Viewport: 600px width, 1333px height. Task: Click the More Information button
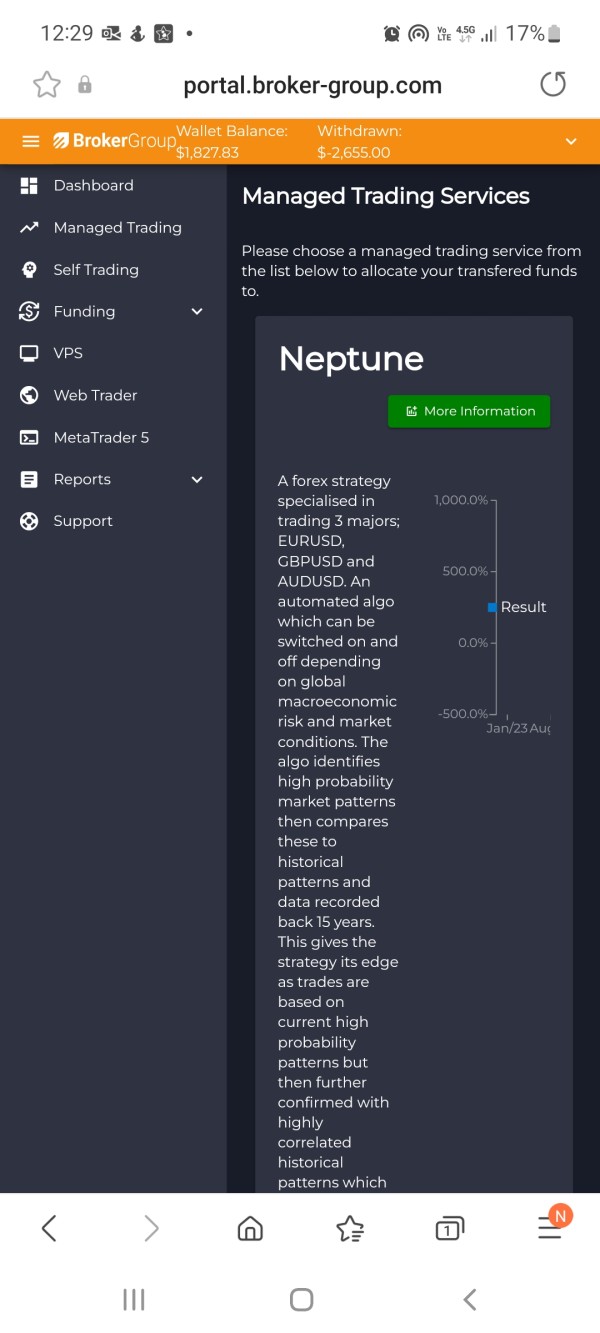tap(469, 411)
